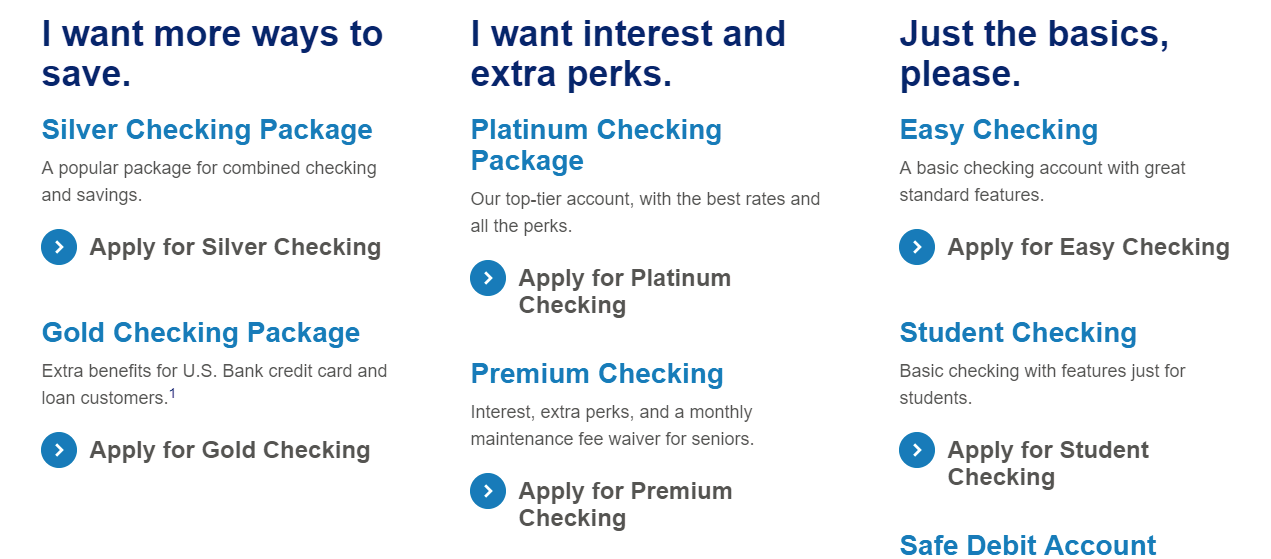
Task: Open the Silver Checking Package heading link
Action: coord(207,130)
